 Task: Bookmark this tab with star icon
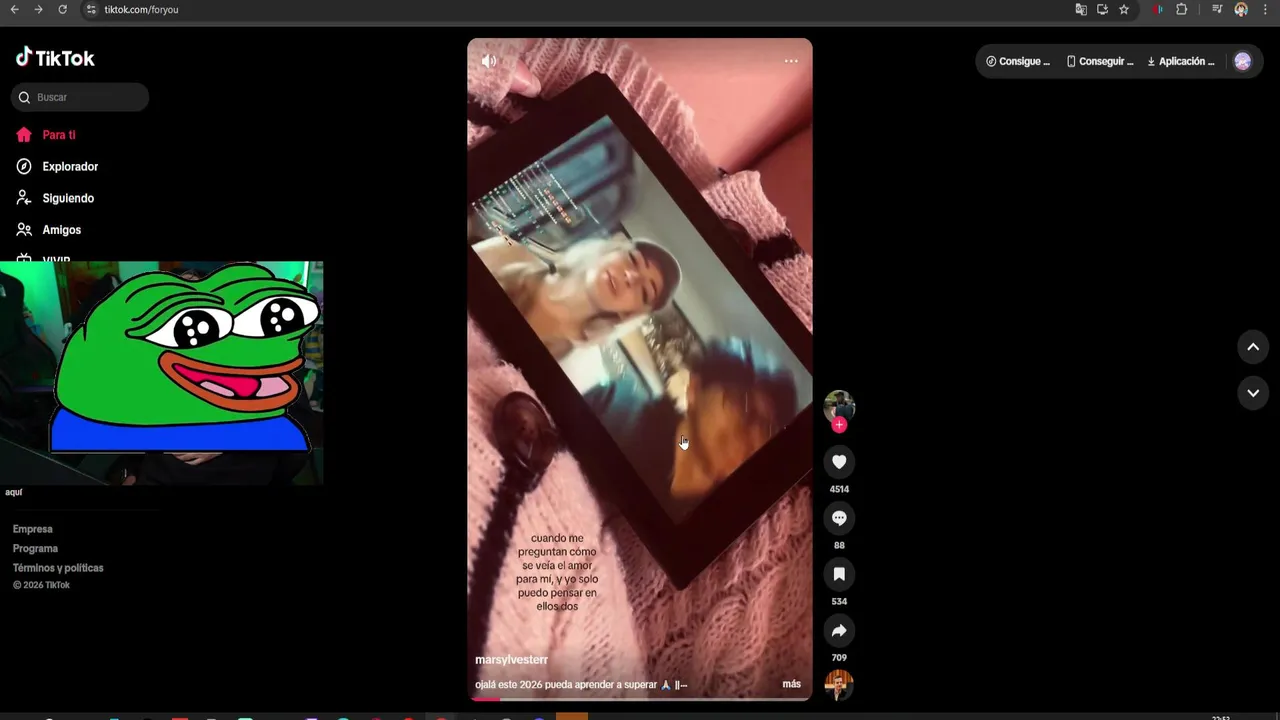[1124, 9]
